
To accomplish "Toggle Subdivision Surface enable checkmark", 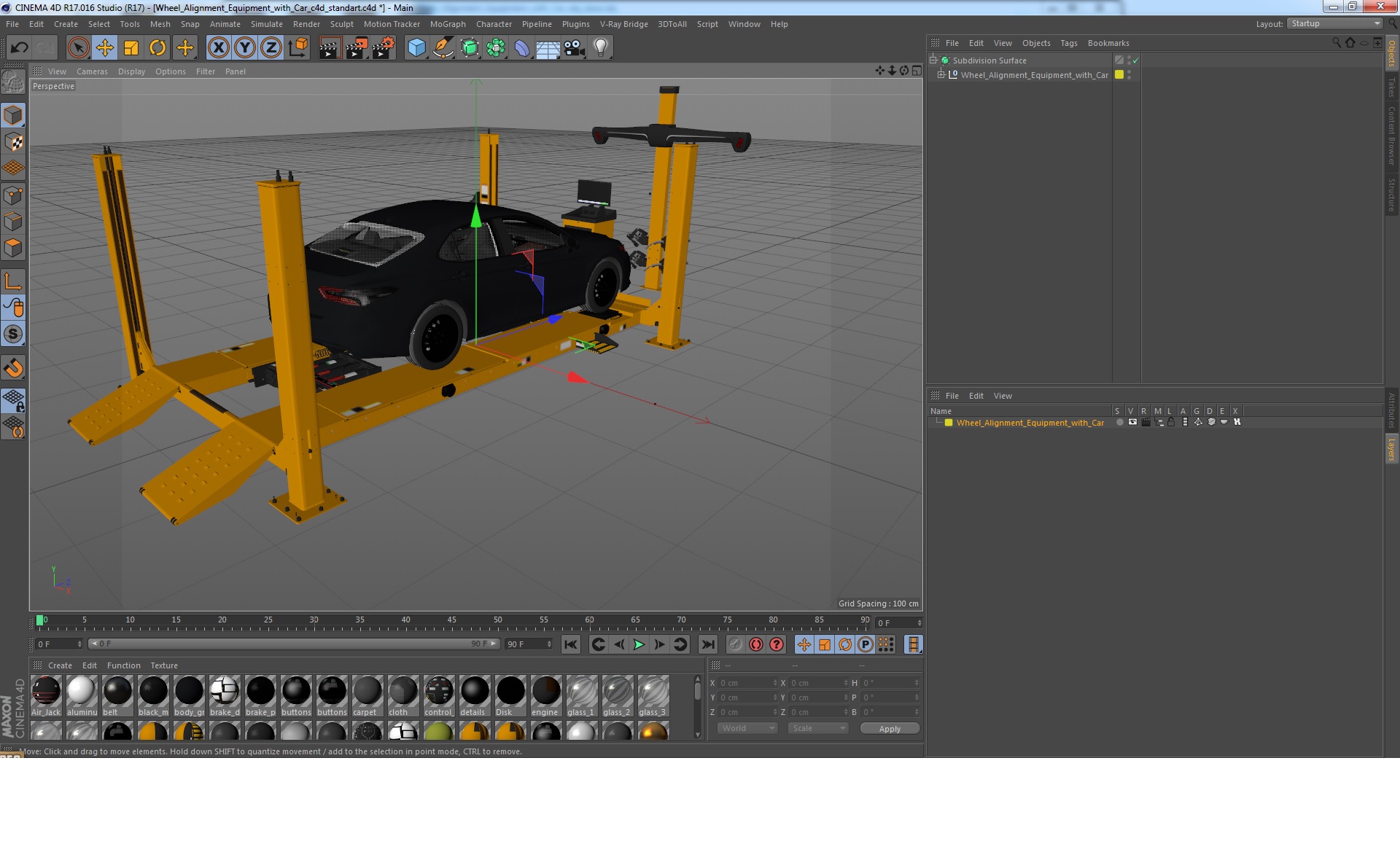I will [x=1135, y=60].
